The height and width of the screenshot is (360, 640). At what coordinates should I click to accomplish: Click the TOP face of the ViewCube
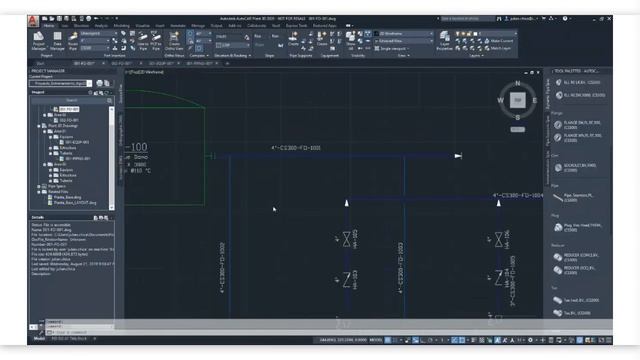pos(518,100)
